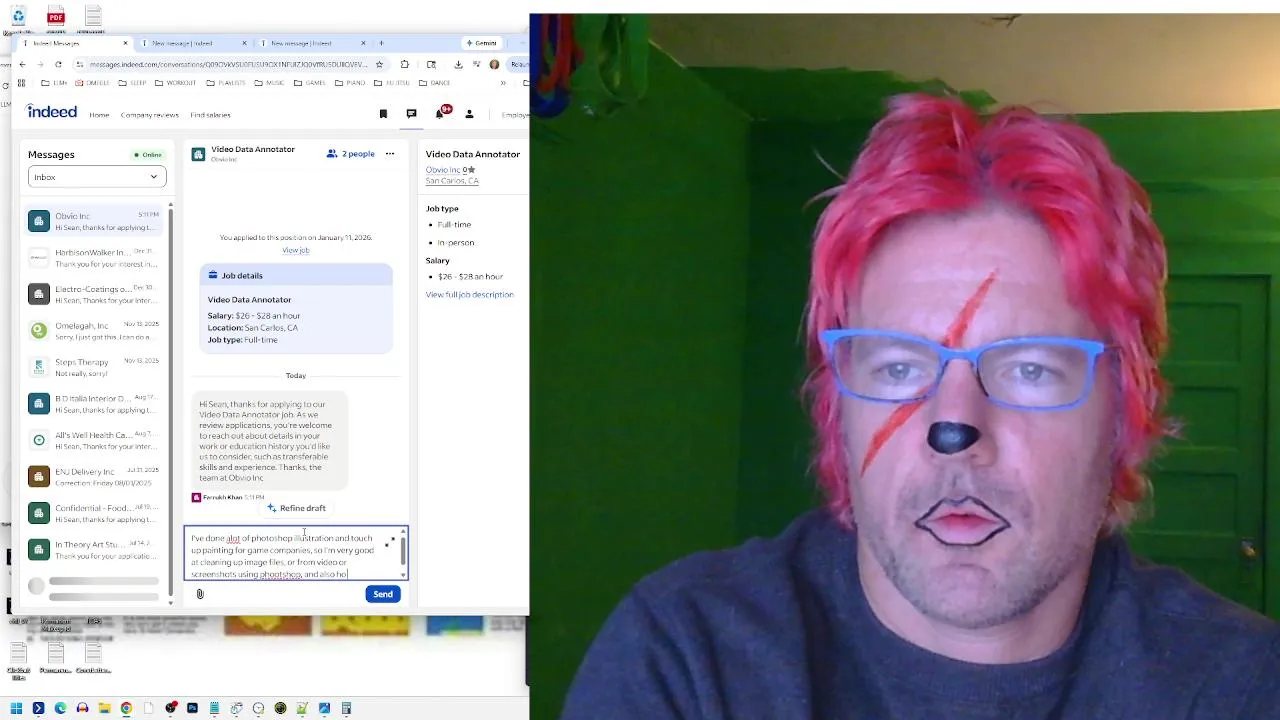Follow the View job link

(x=296, y=250)
